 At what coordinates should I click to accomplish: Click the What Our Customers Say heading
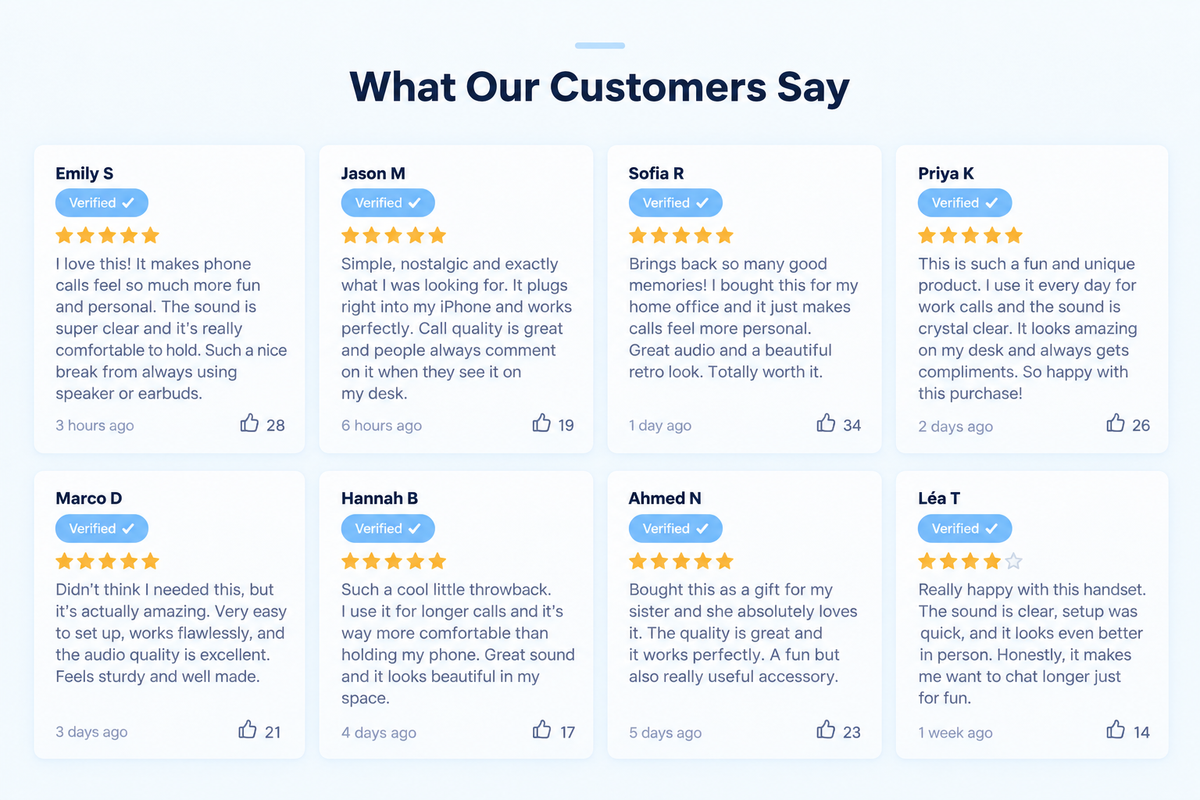600,87
